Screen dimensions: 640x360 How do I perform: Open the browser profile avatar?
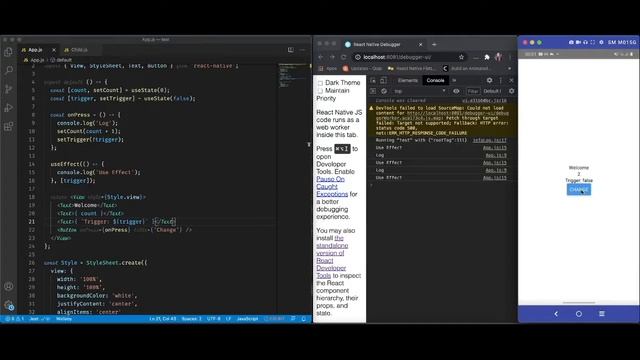tap(498, 57)
